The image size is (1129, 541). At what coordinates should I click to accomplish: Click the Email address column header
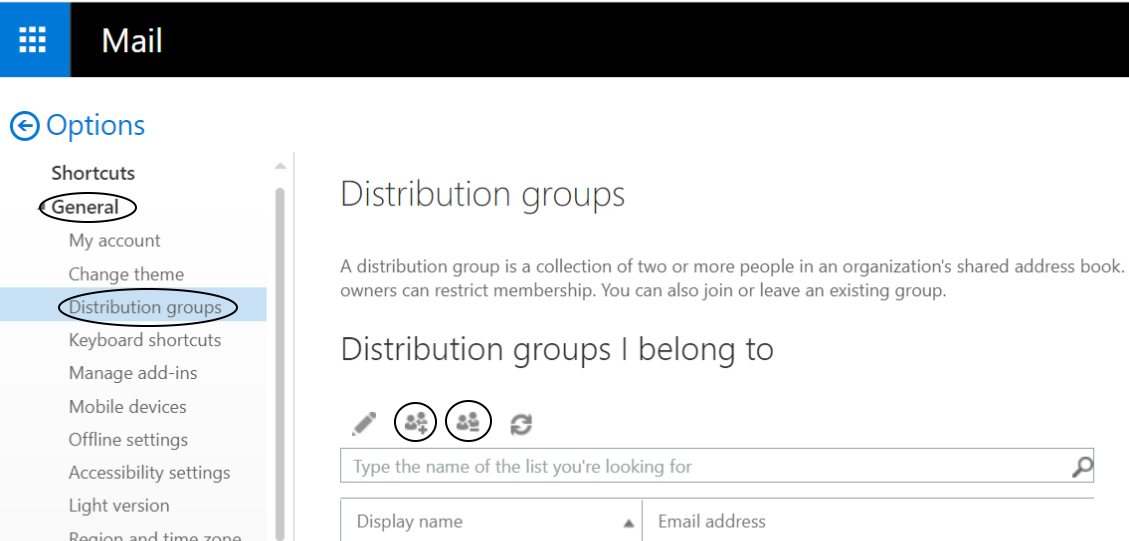(x=711, y=521)
